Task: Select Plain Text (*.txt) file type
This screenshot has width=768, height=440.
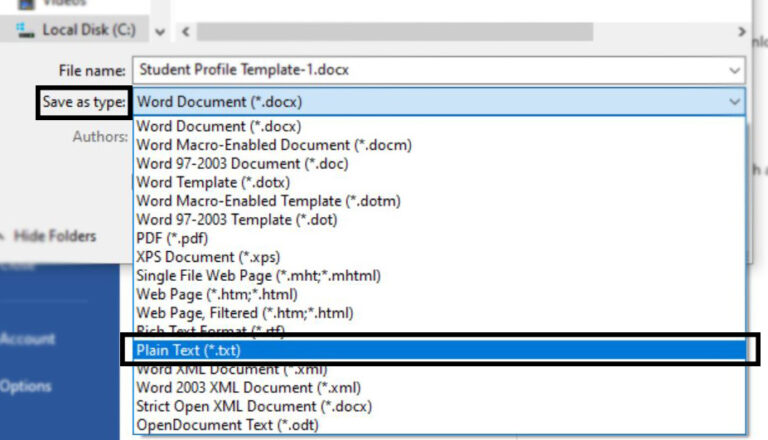Action: point(188,351)
